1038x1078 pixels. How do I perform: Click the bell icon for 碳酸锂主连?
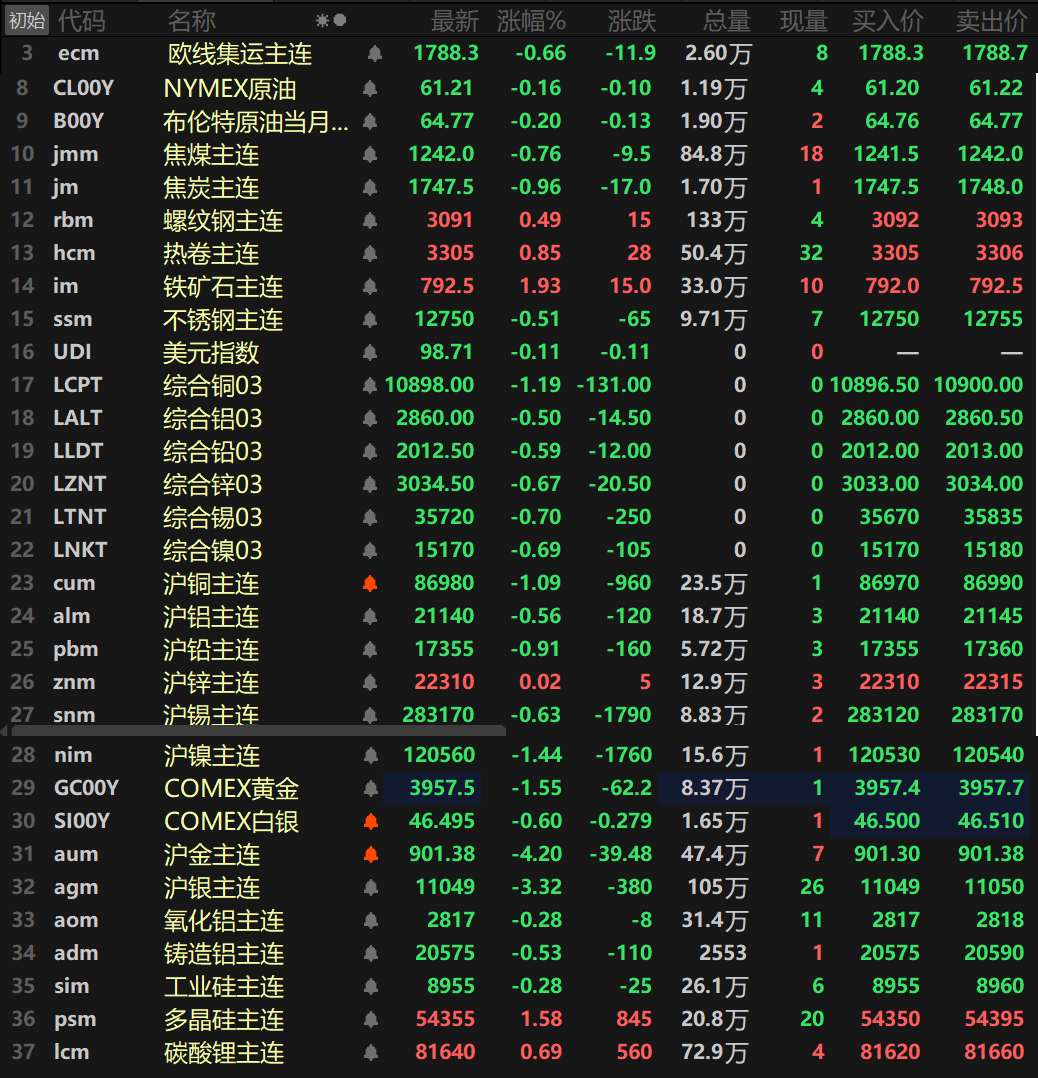click(371, 1053)
